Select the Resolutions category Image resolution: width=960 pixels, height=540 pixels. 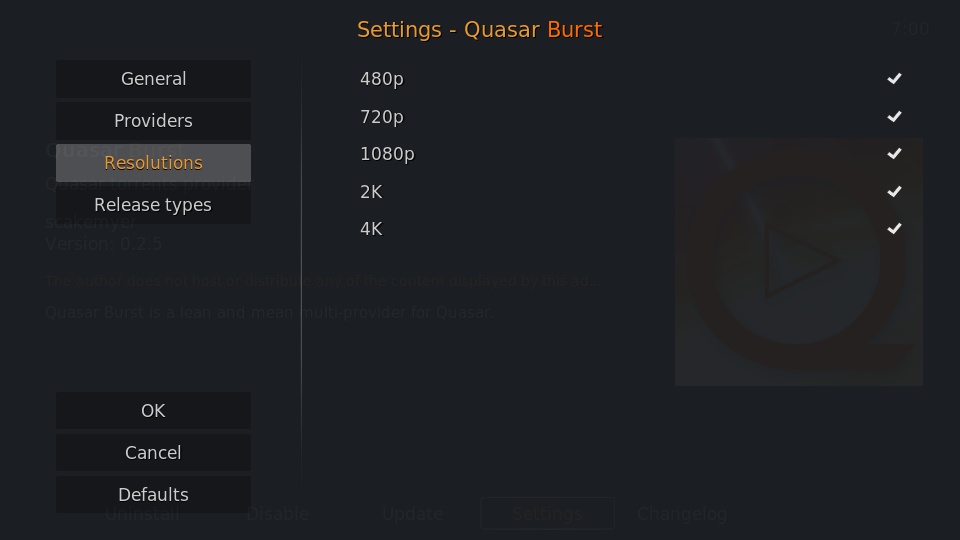[153, 163]
